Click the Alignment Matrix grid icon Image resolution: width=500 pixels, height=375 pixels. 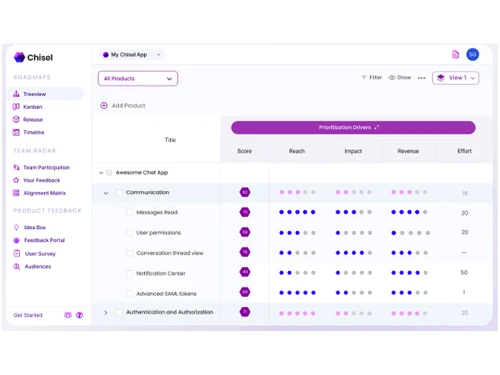[16, 193]
